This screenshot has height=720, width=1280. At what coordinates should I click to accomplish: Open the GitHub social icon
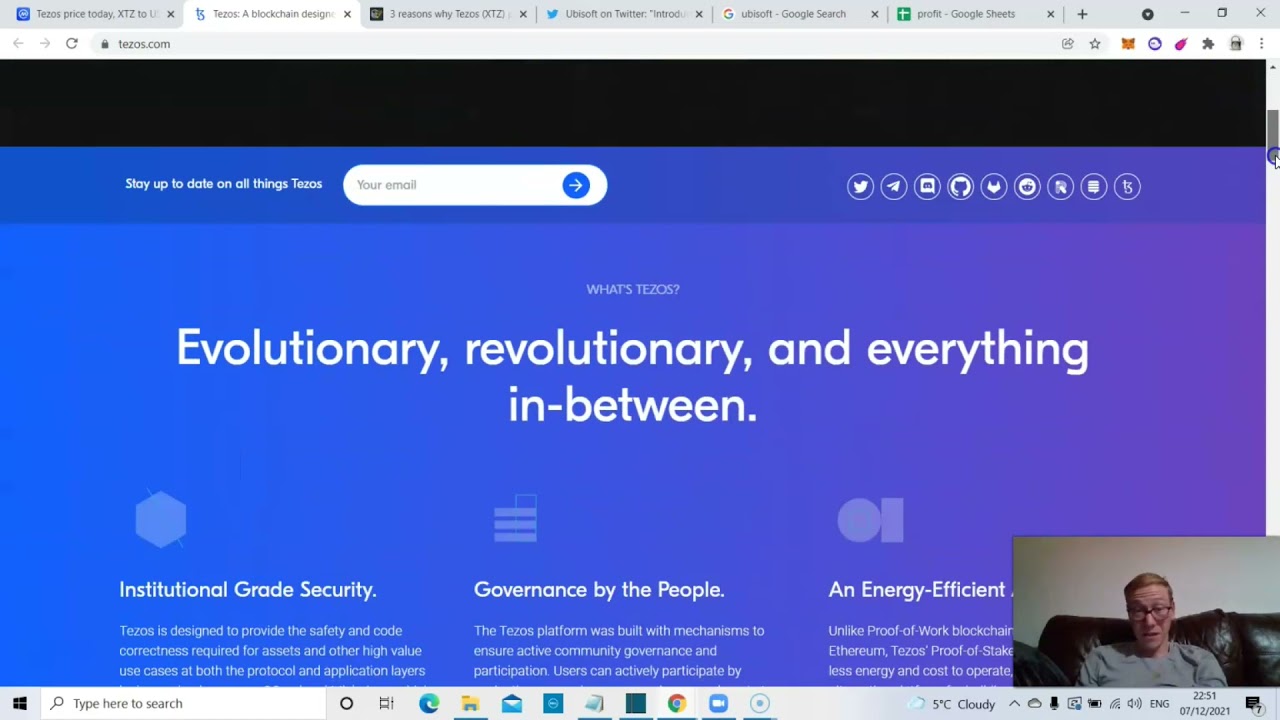960,187
